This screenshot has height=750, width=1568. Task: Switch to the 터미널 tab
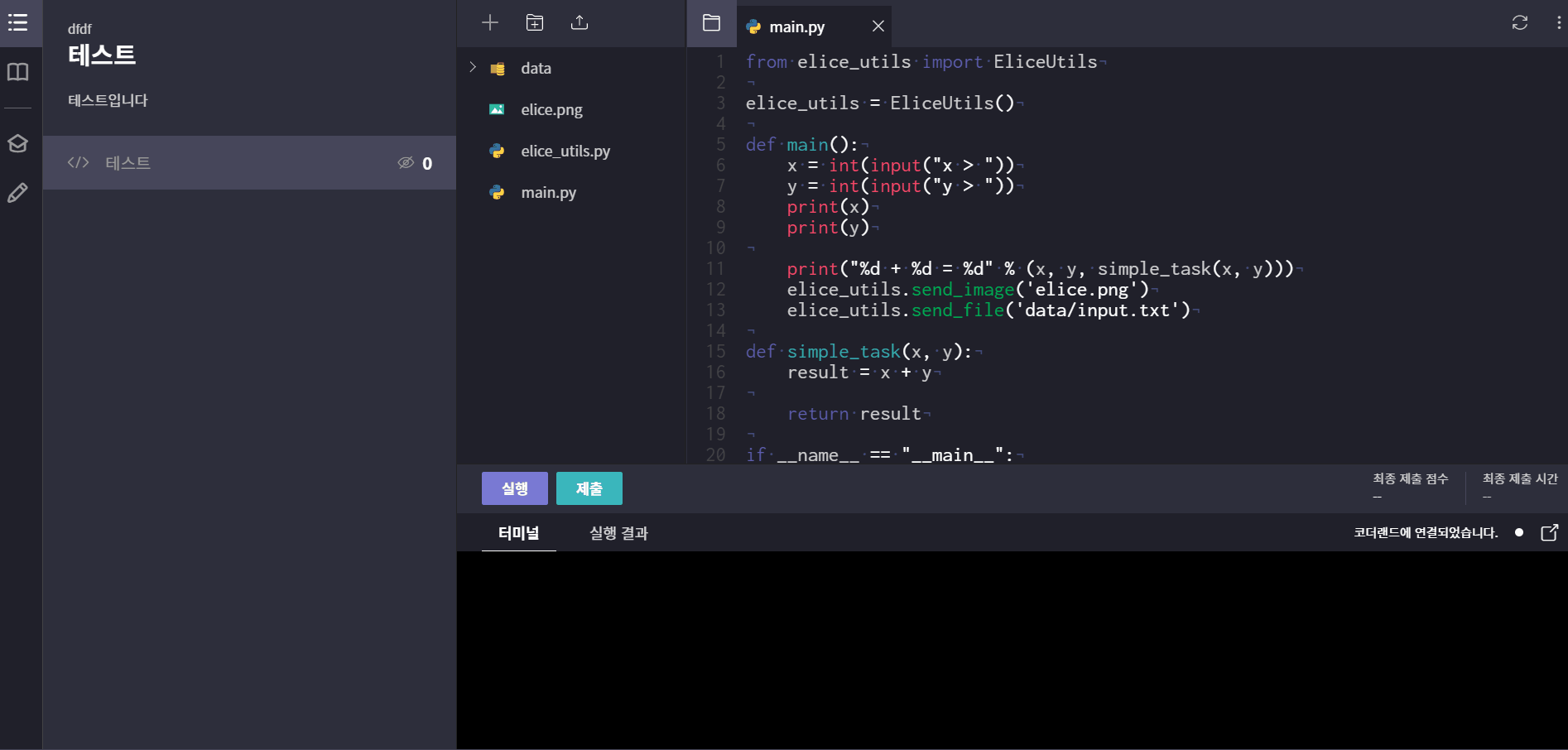click(518, 533)
